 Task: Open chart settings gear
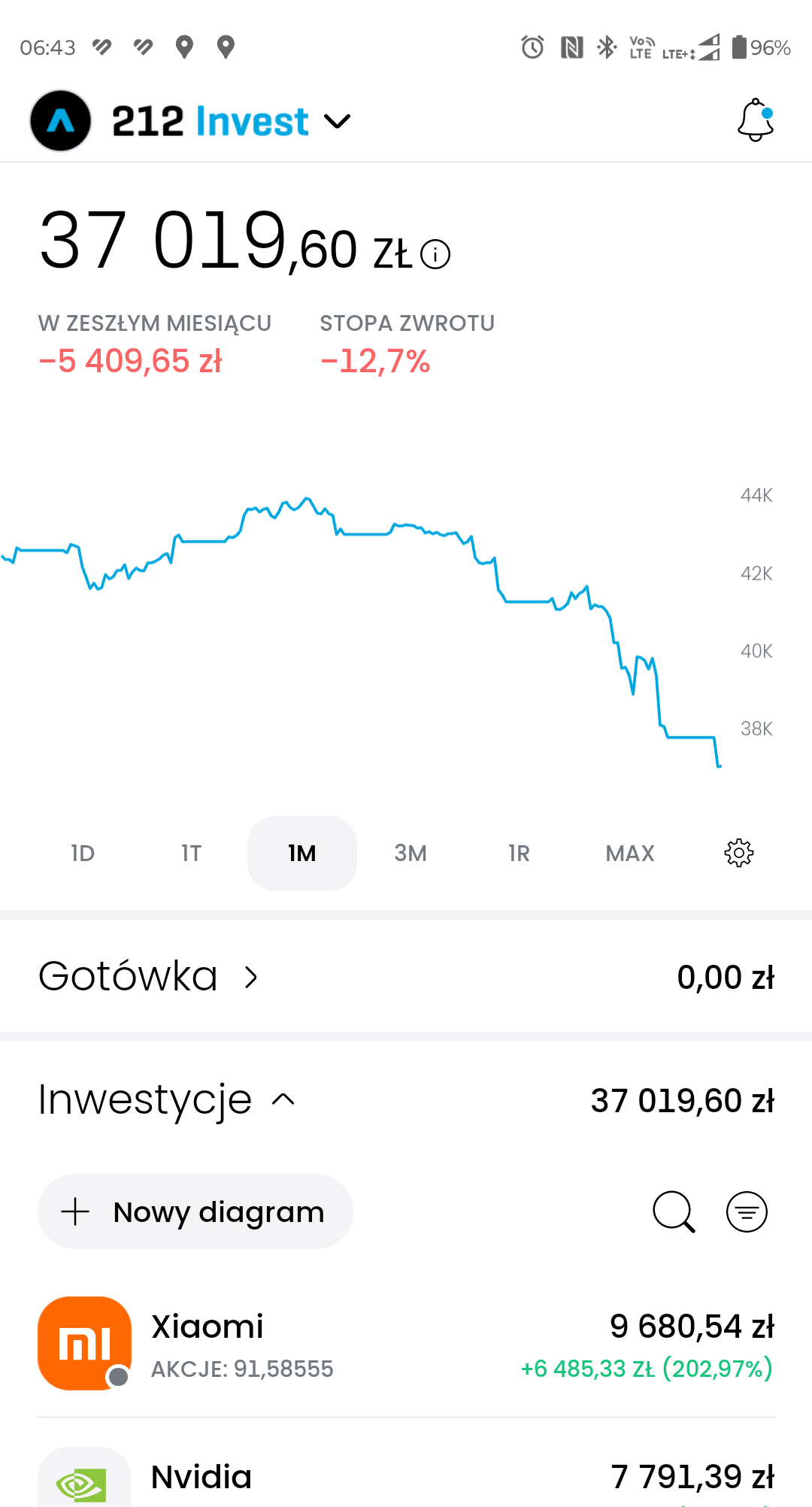pos(738,853)
